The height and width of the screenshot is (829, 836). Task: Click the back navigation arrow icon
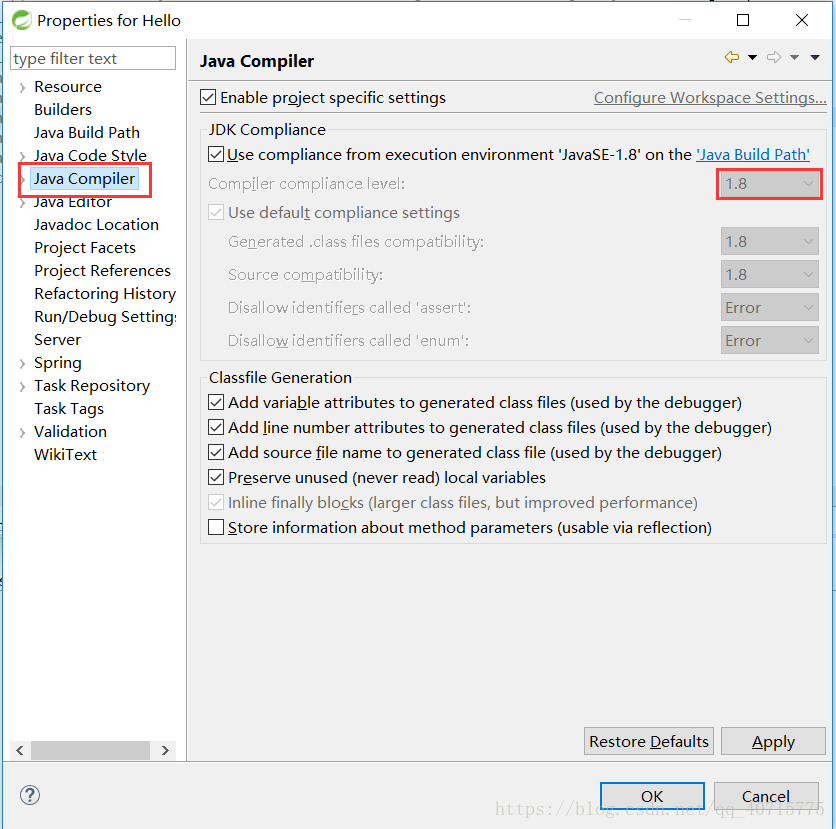coord(732,57)
